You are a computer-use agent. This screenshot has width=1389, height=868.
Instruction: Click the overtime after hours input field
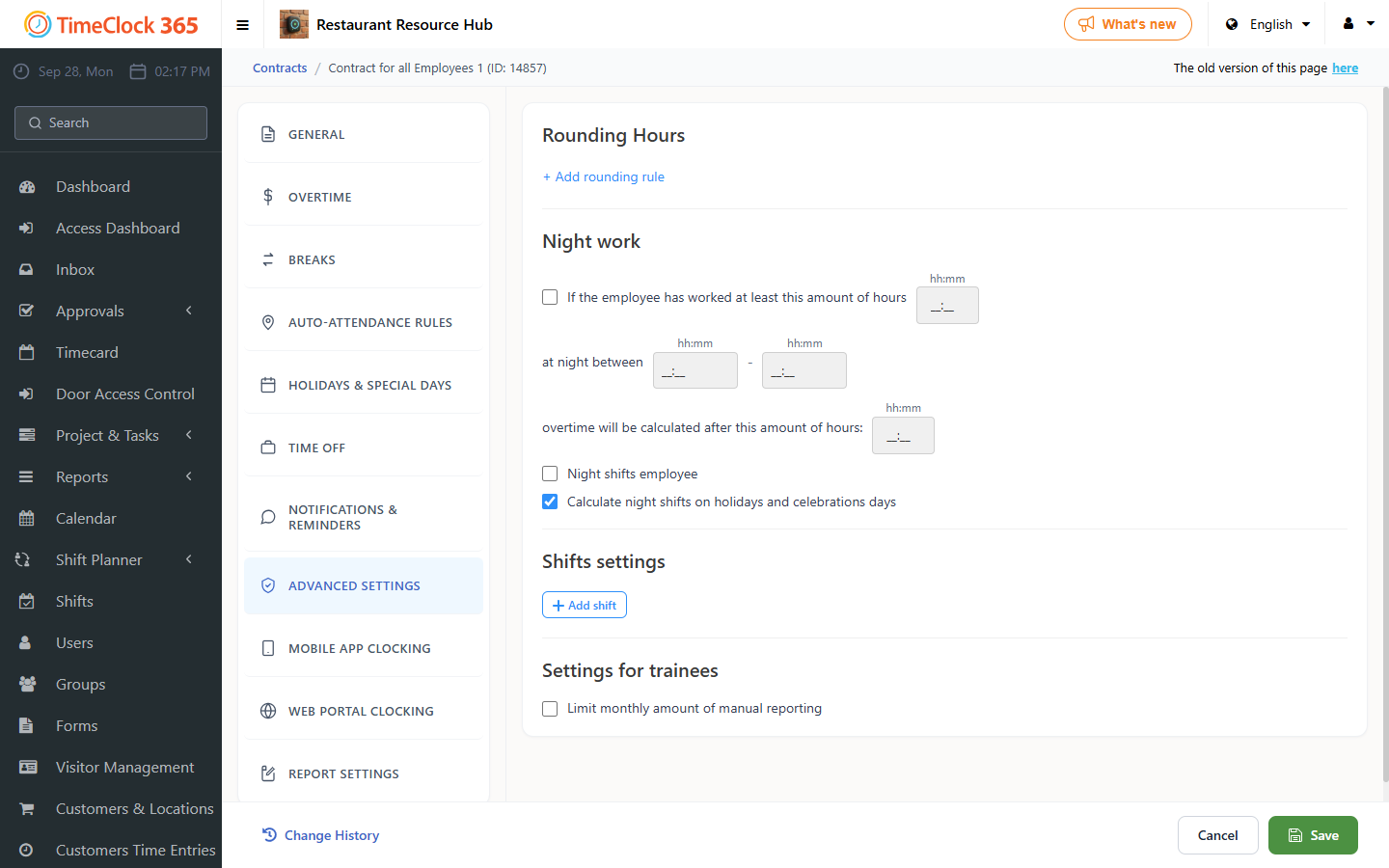(903, 436)
